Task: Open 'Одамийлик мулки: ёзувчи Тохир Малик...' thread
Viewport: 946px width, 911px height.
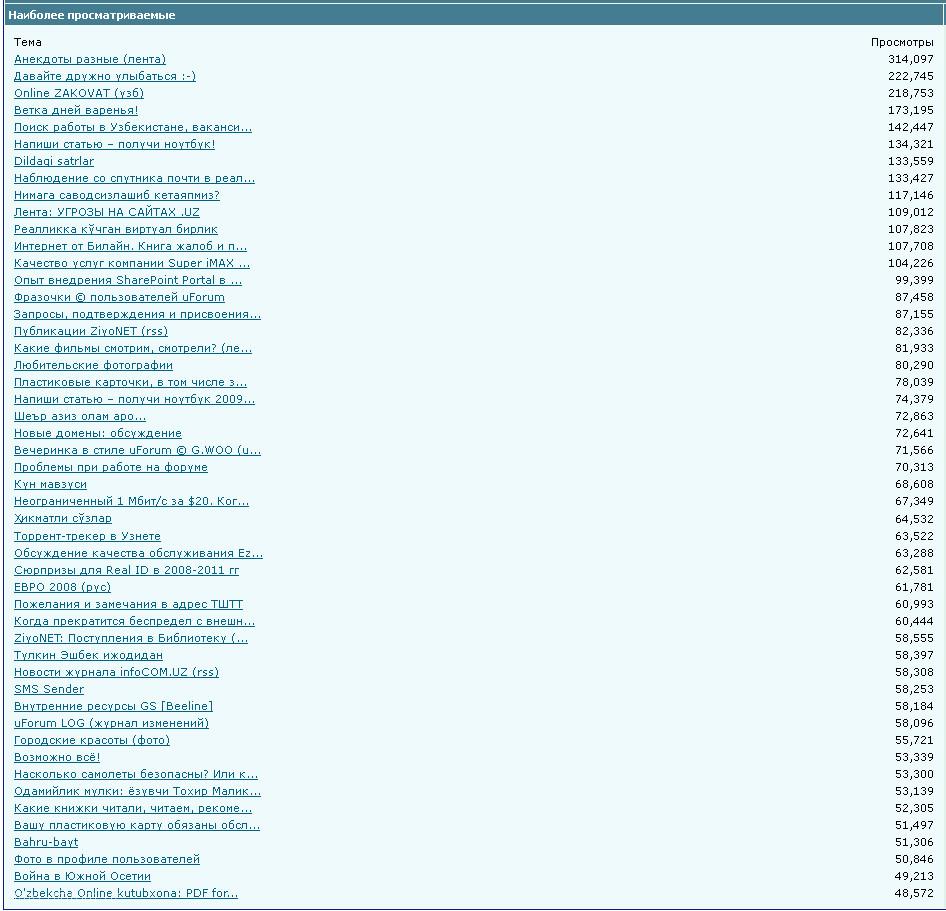Action: [x=138, y=790]
